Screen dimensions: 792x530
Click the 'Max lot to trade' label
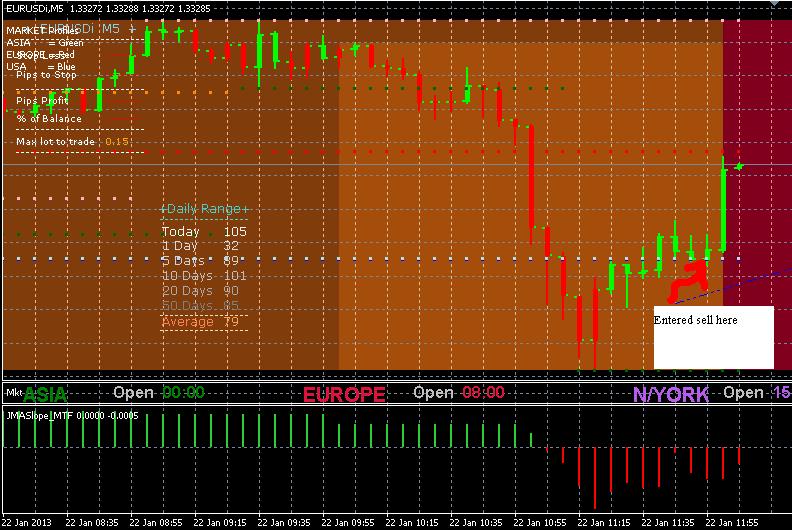pyautogui.click(x=56, y=141)
